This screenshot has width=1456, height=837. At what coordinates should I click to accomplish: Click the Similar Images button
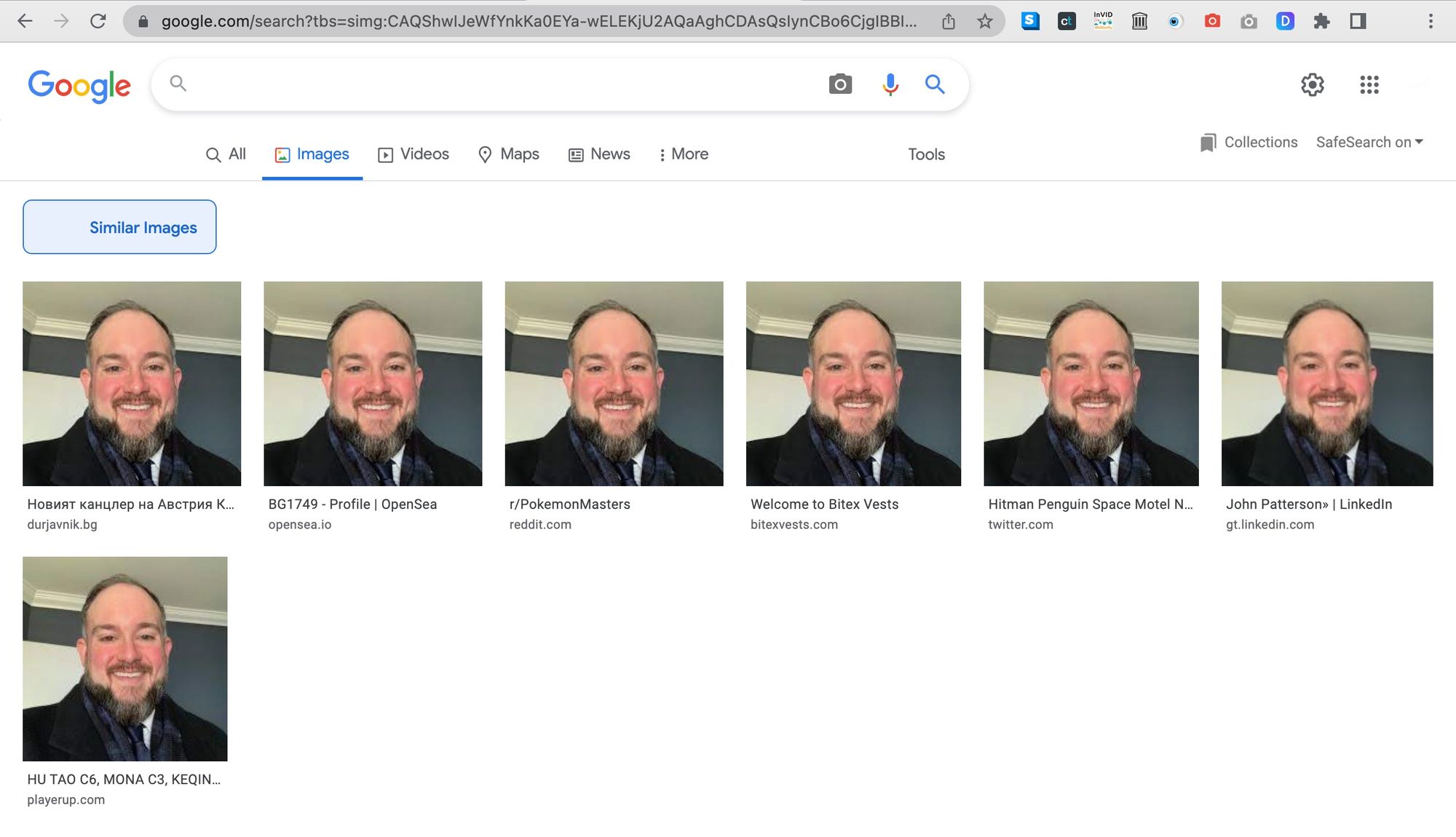119,227
